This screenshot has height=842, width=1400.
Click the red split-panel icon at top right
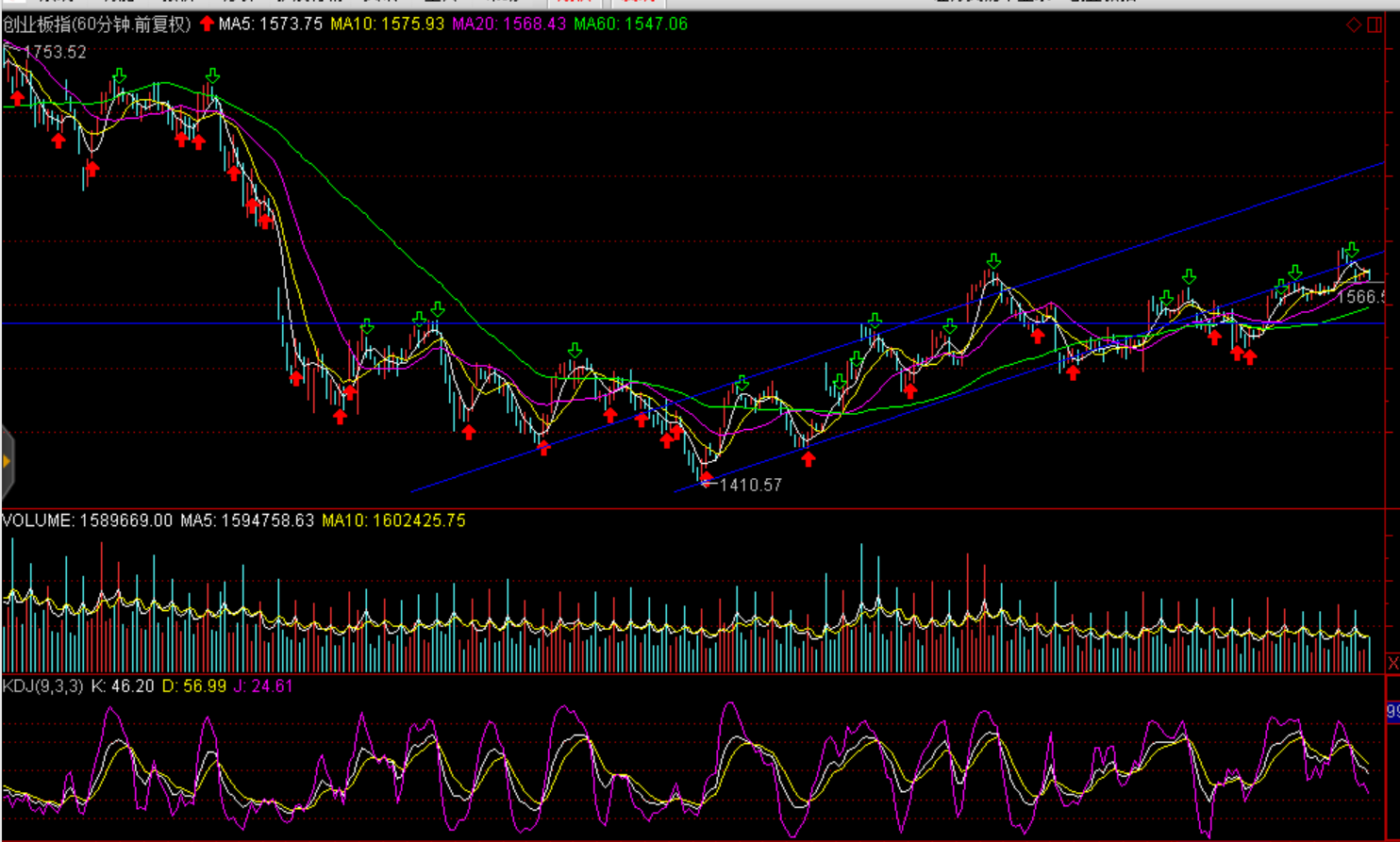pos(1375,25)
